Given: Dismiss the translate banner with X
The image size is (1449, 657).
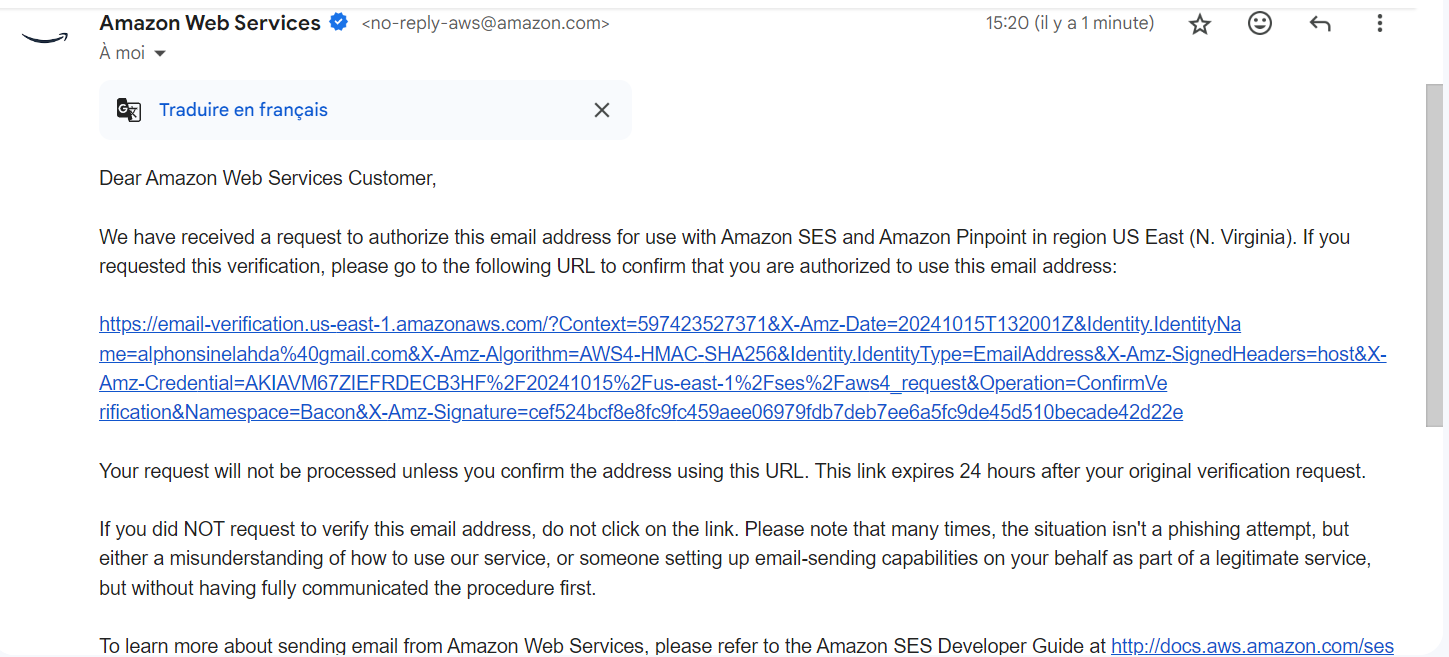Looking at the screenshot, I should (601, 110).
